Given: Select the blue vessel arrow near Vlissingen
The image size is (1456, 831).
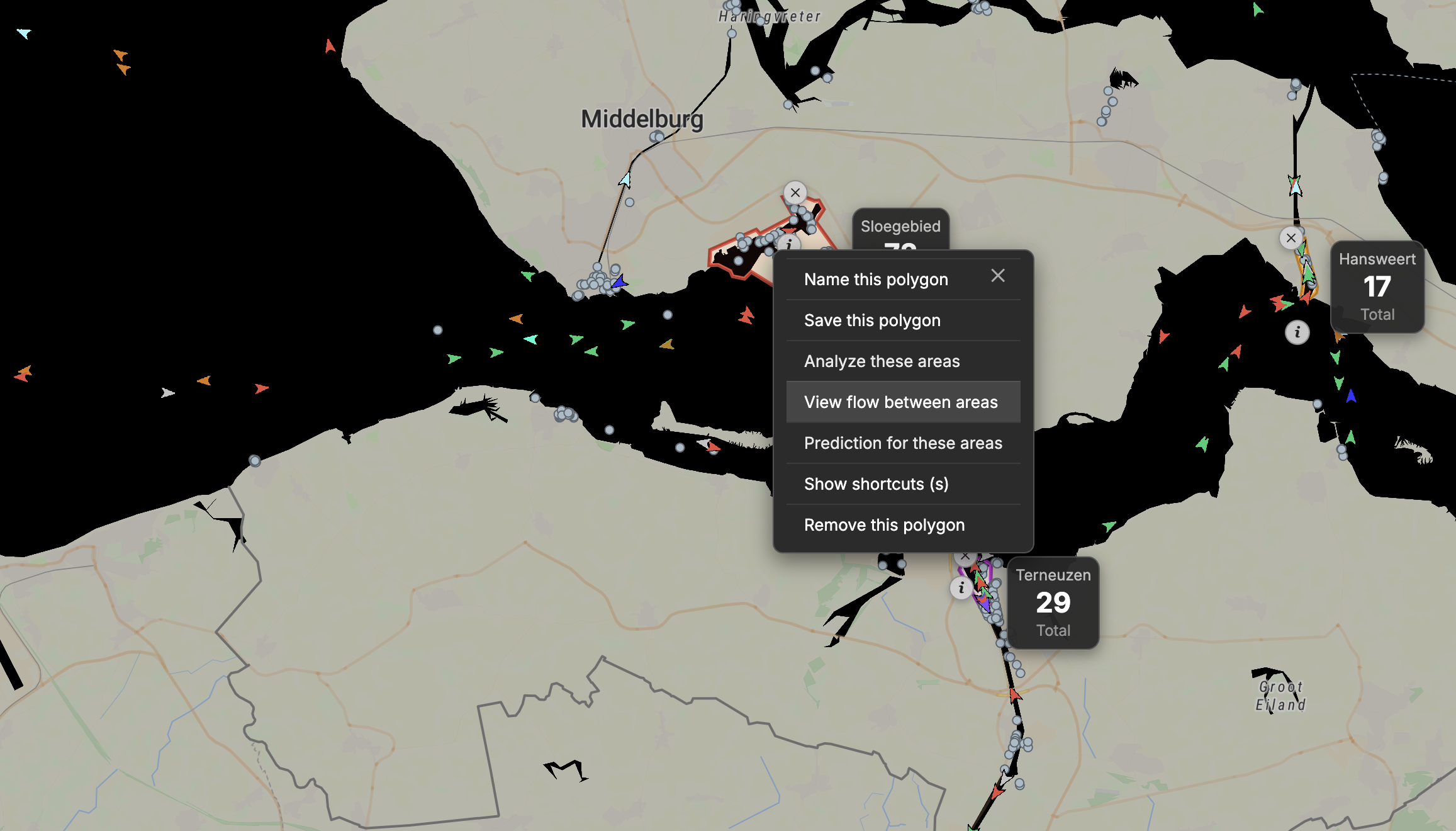Looking at the screenshot, I should (619, 281).
